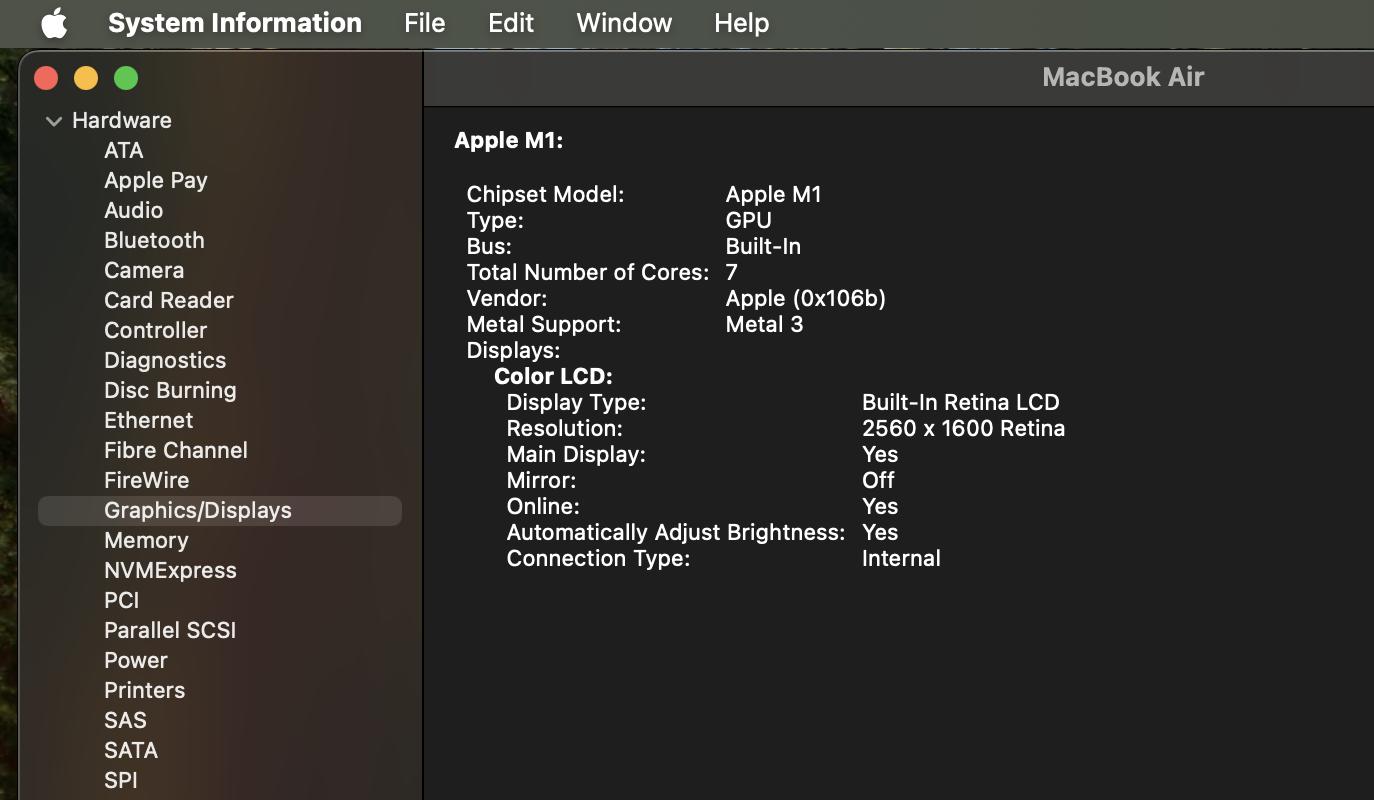Select Bluetooth in the sidebar

click(x=154, y=240)
